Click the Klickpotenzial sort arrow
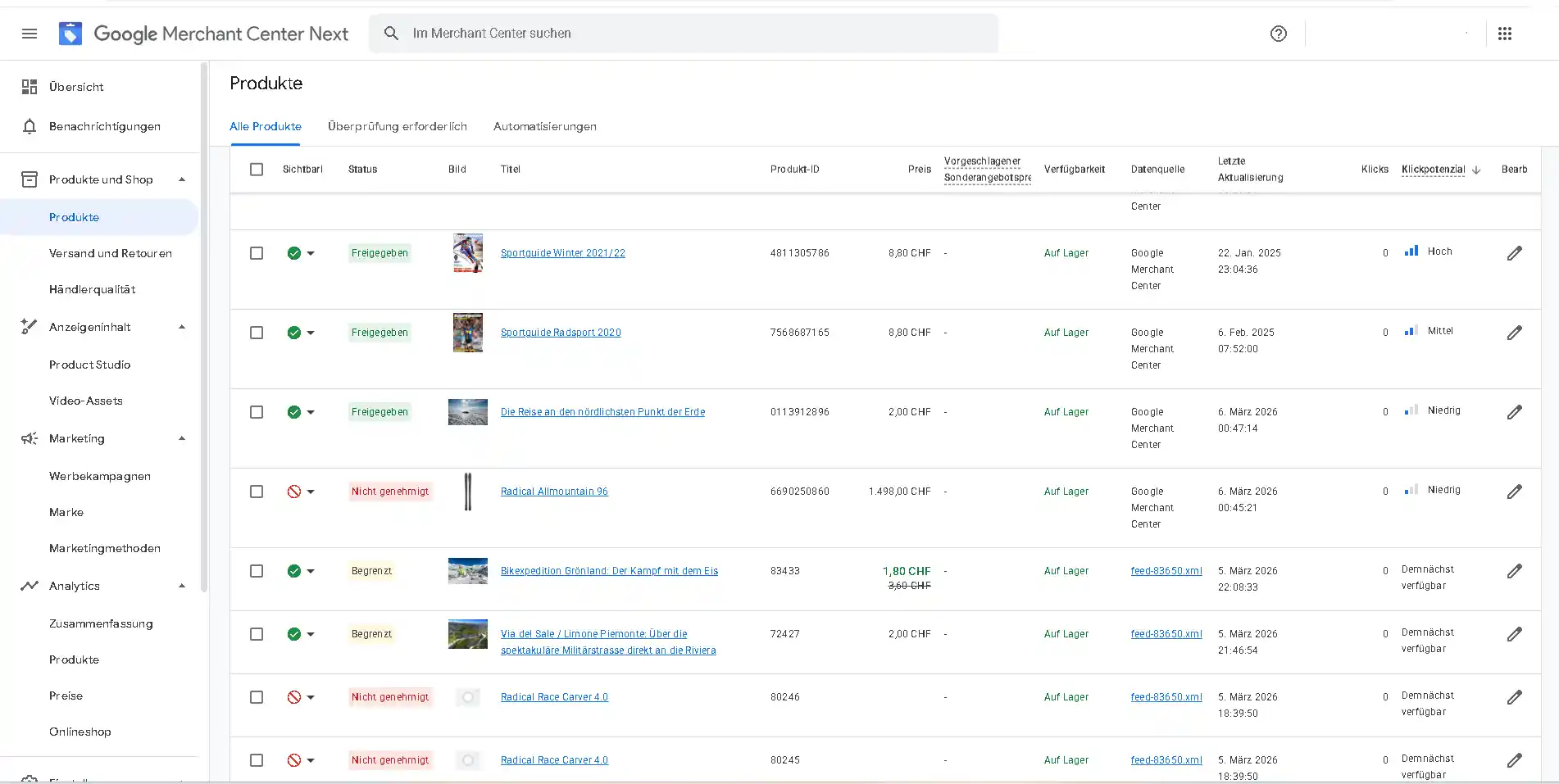The image size is (1559, 784). click(1476, 170)
